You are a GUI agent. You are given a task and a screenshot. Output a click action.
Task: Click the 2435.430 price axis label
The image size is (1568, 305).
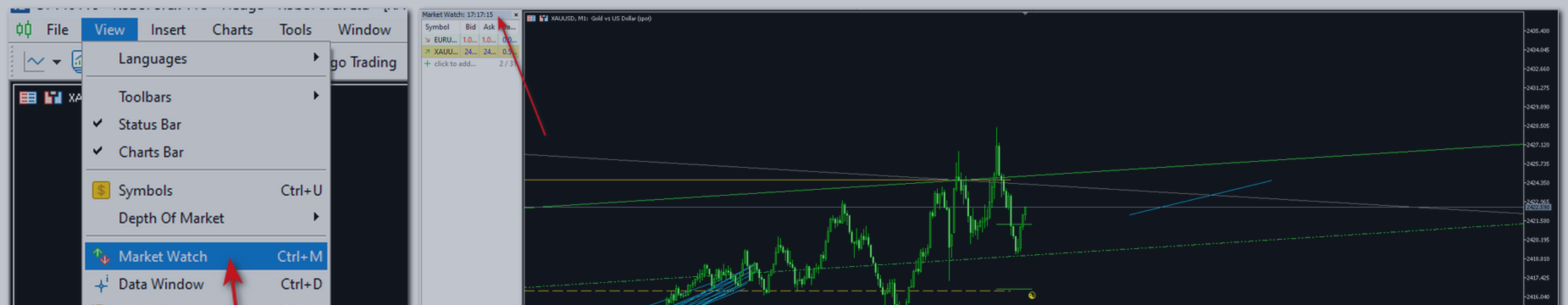pyautogui.click(x=1538, y=30)
